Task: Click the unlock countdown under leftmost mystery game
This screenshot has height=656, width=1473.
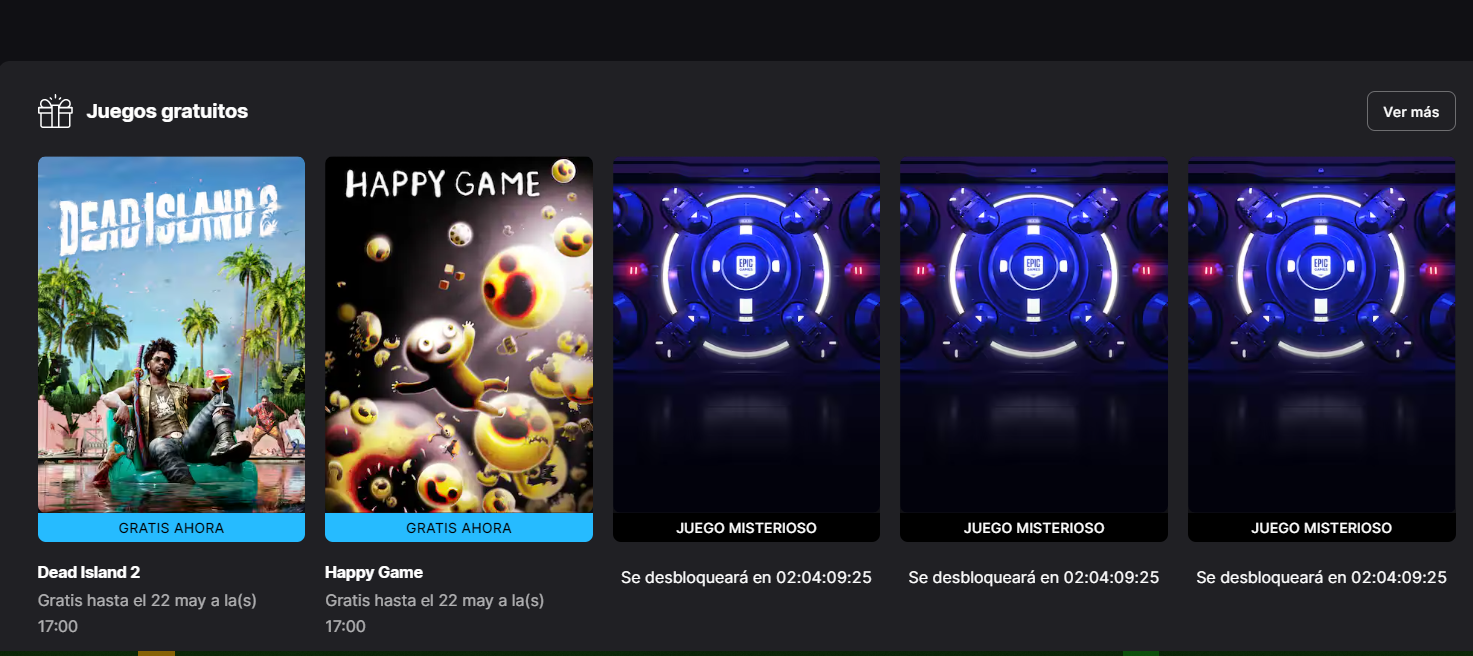Action: [x=746, y=577]
